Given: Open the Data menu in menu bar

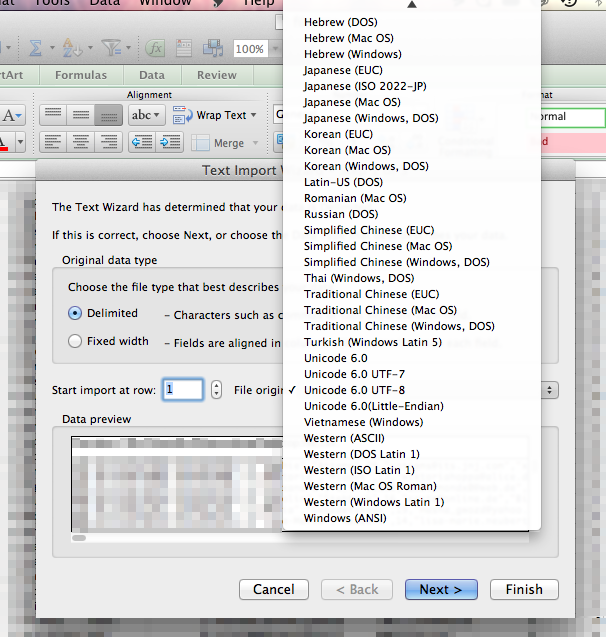Looking at the screenshot, I should [104, 3].
